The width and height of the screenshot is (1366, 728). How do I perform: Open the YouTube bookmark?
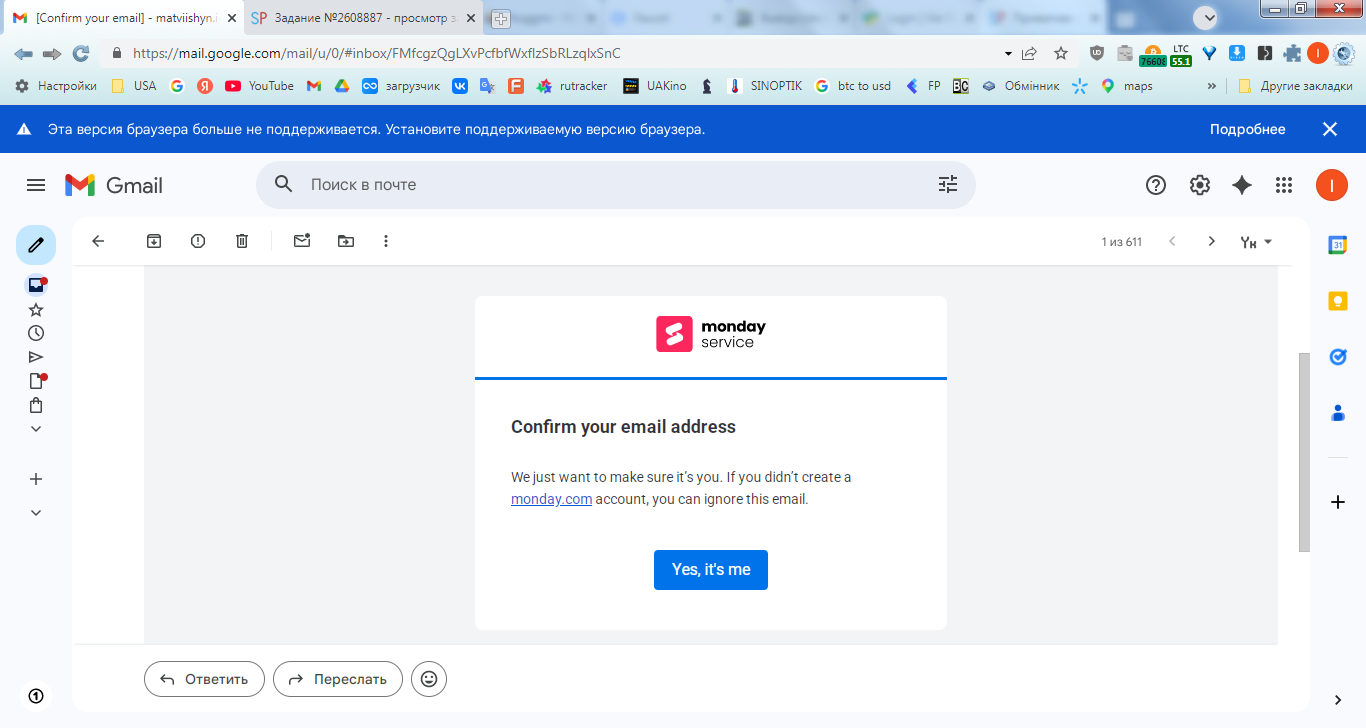tap(260, 86)
